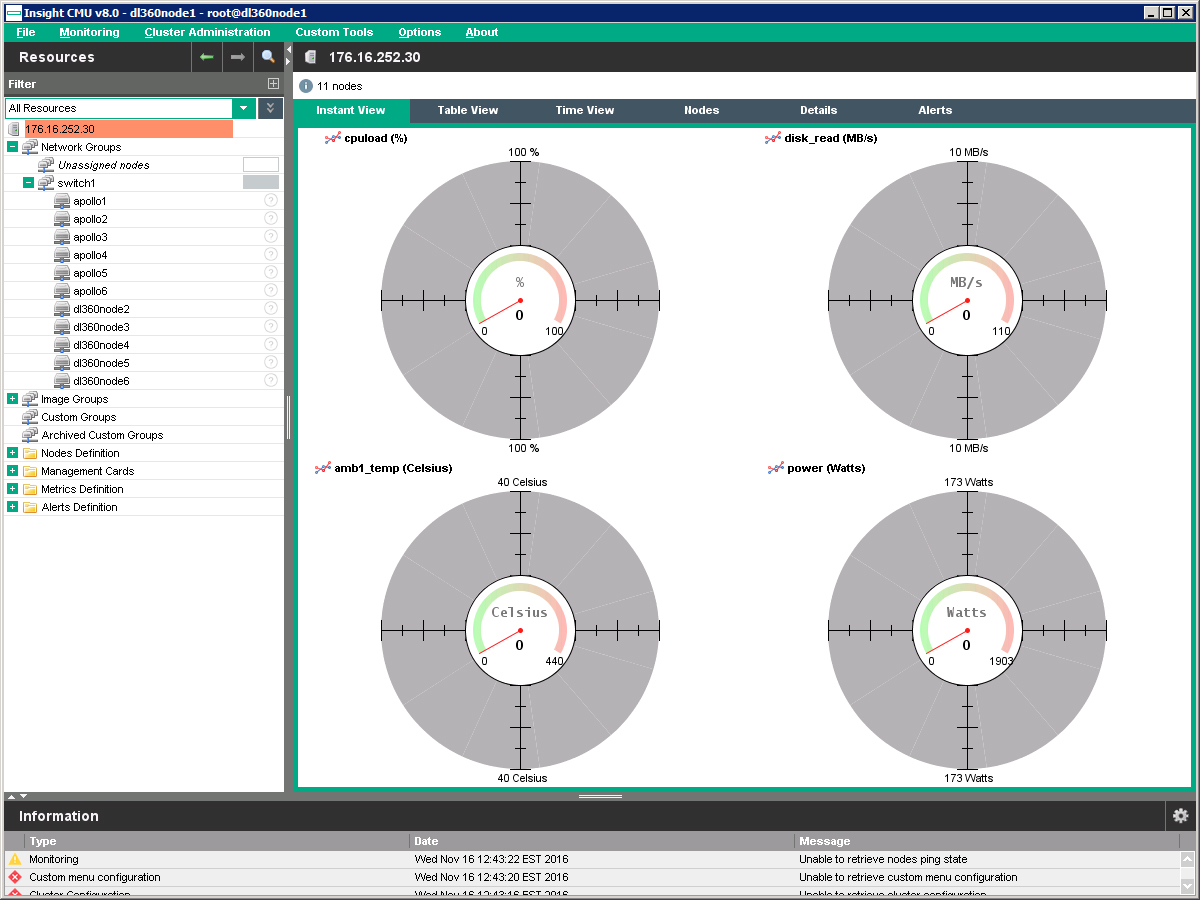
Task: Switch to the Alerts tab
Action: pyautogui.click(x=935, y=110)
